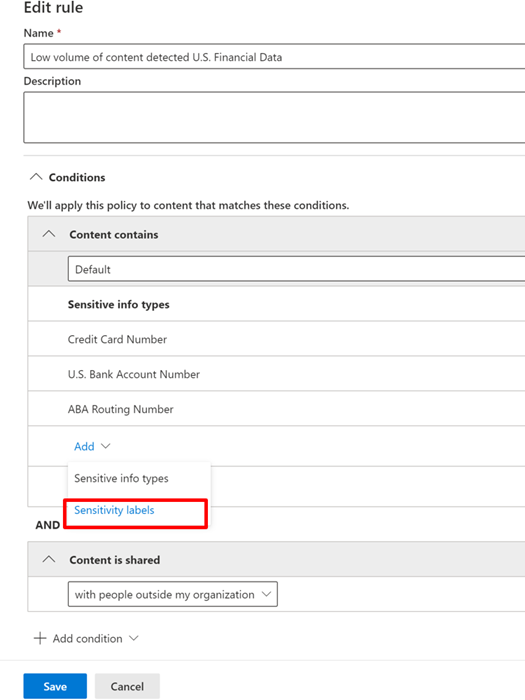Screen dimensions: 525x700
Task: Select the U.S. Bank Account Number row
Action: (276, 374)
